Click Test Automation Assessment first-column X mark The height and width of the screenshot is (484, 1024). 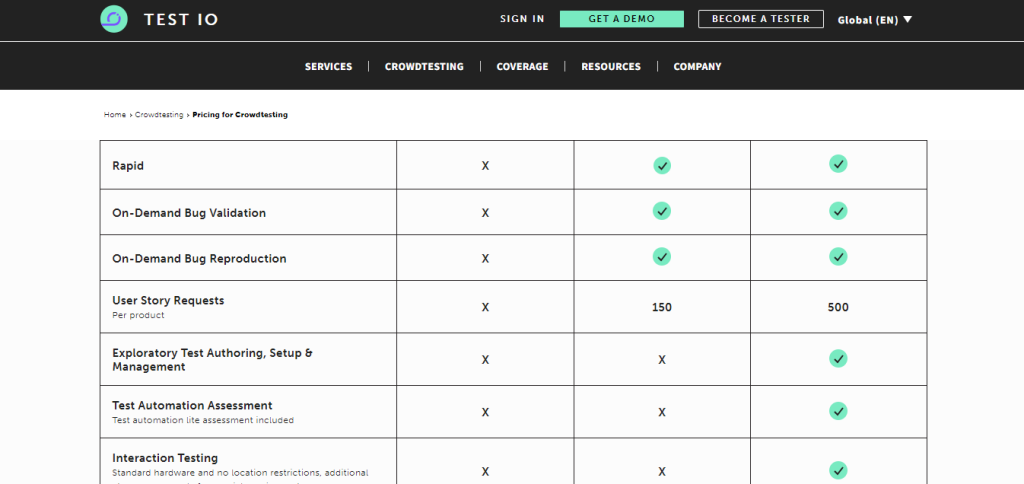coord(485,412)
